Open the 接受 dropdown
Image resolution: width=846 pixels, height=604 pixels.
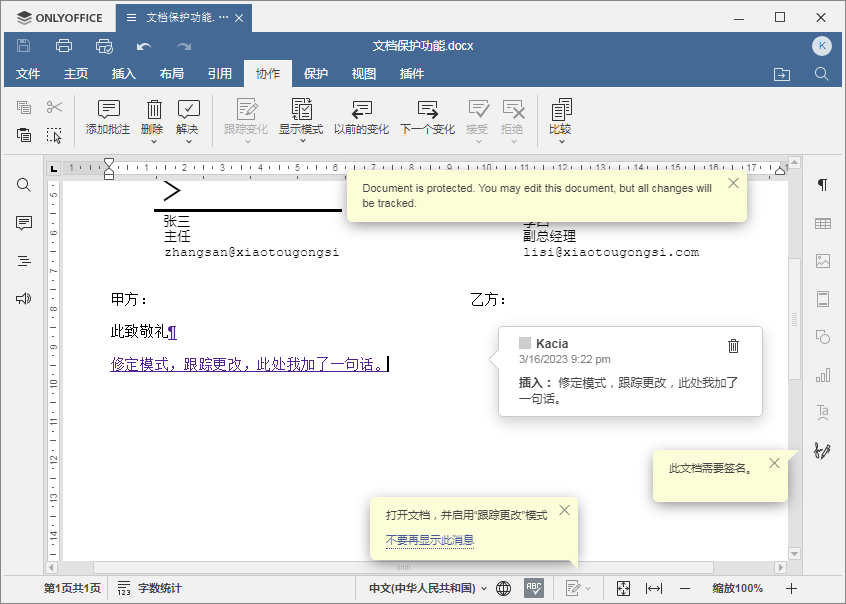pyautogui.click(x=479, y=141)
